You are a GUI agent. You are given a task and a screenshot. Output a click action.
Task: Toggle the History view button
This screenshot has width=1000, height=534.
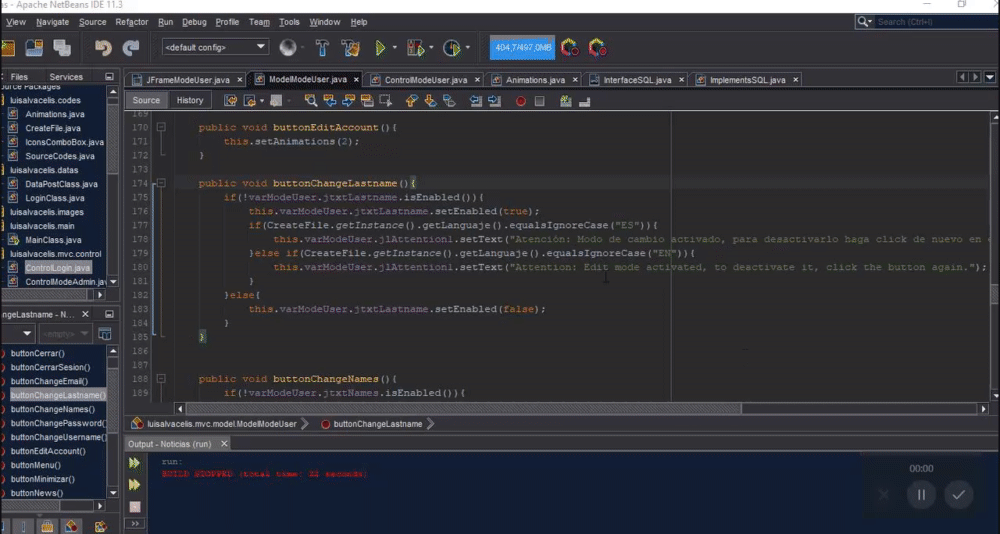[190, 100]
